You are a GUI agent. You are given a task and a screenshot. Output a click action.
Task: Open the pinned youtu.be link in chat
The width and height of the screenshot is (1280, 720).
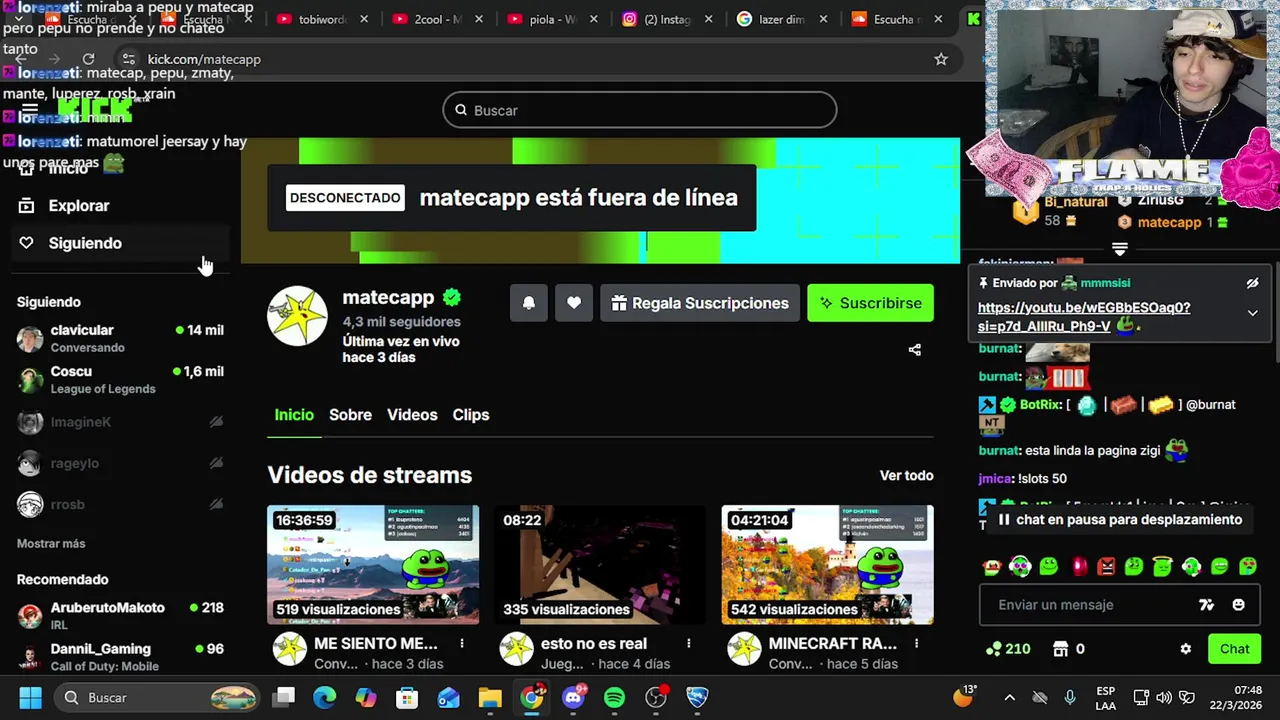(x=1084, y=317)
